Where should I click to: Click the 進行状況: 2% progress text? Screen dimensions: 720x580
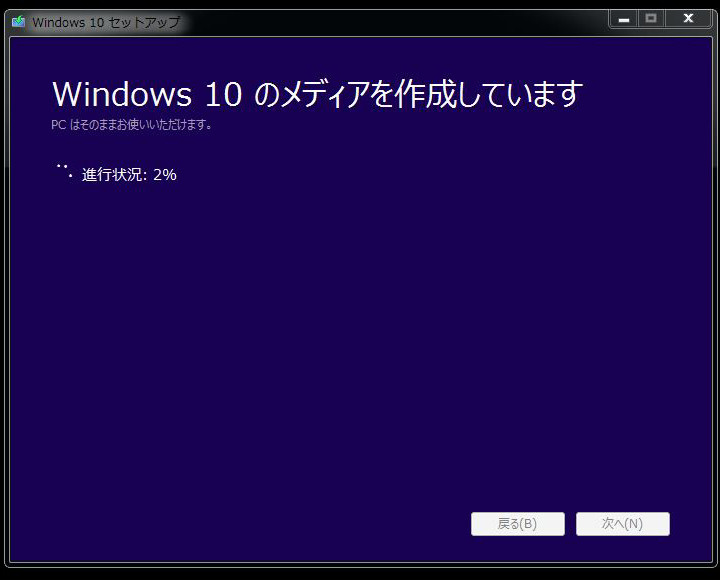point(129,175)
